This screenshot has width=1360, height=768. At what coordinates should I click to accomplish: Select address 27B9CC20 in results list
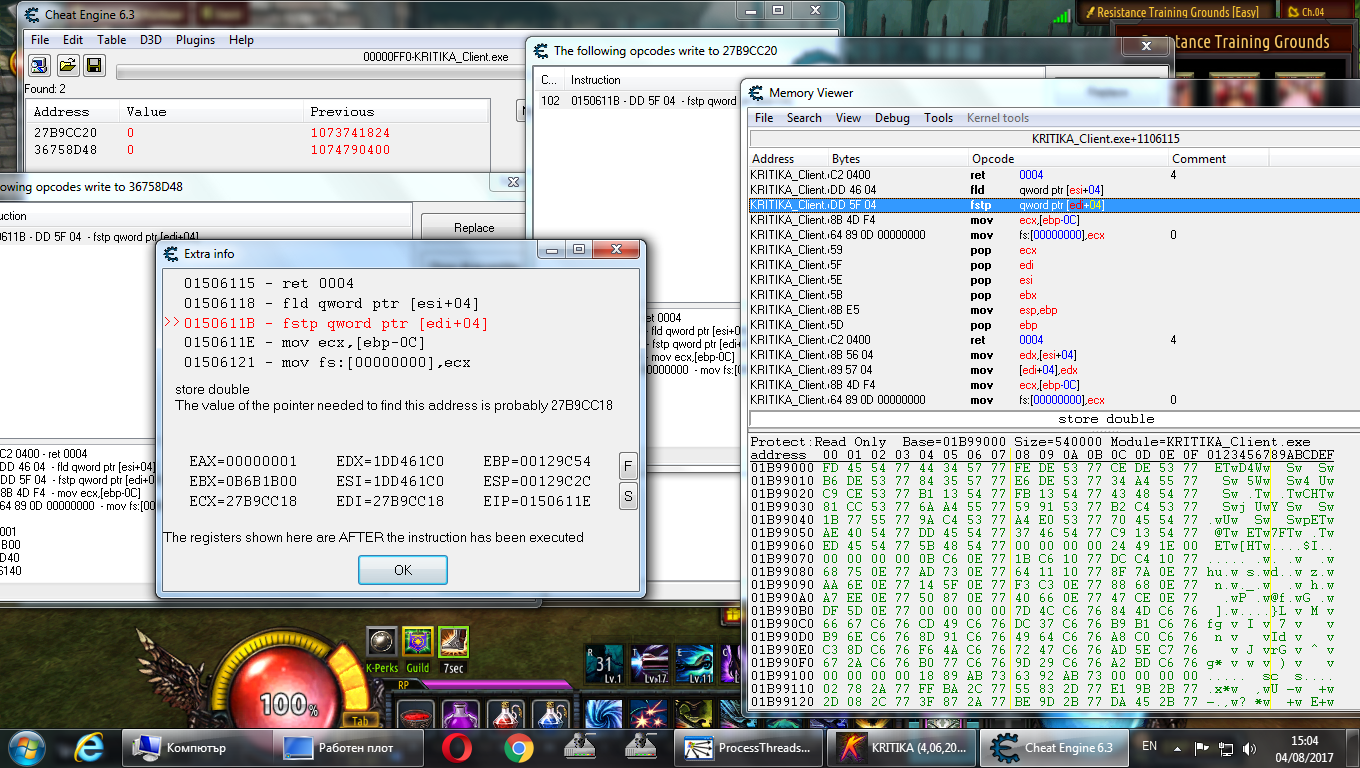pyautogui.click(x=65, y=133)
